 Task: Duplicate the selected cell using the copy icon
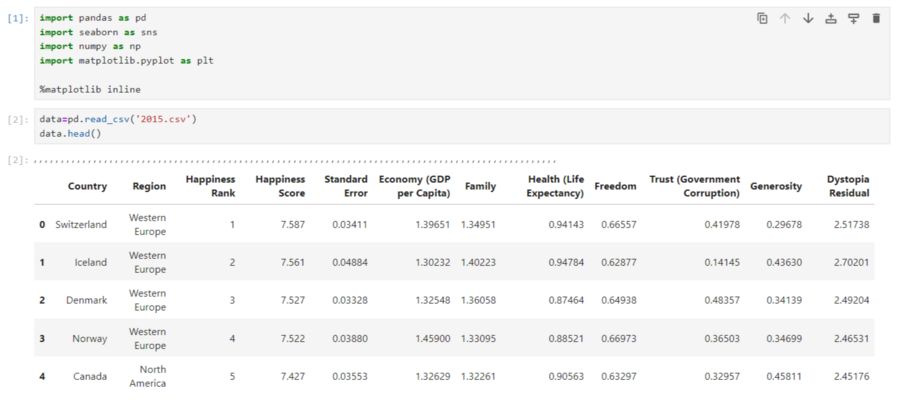(762, 18)
